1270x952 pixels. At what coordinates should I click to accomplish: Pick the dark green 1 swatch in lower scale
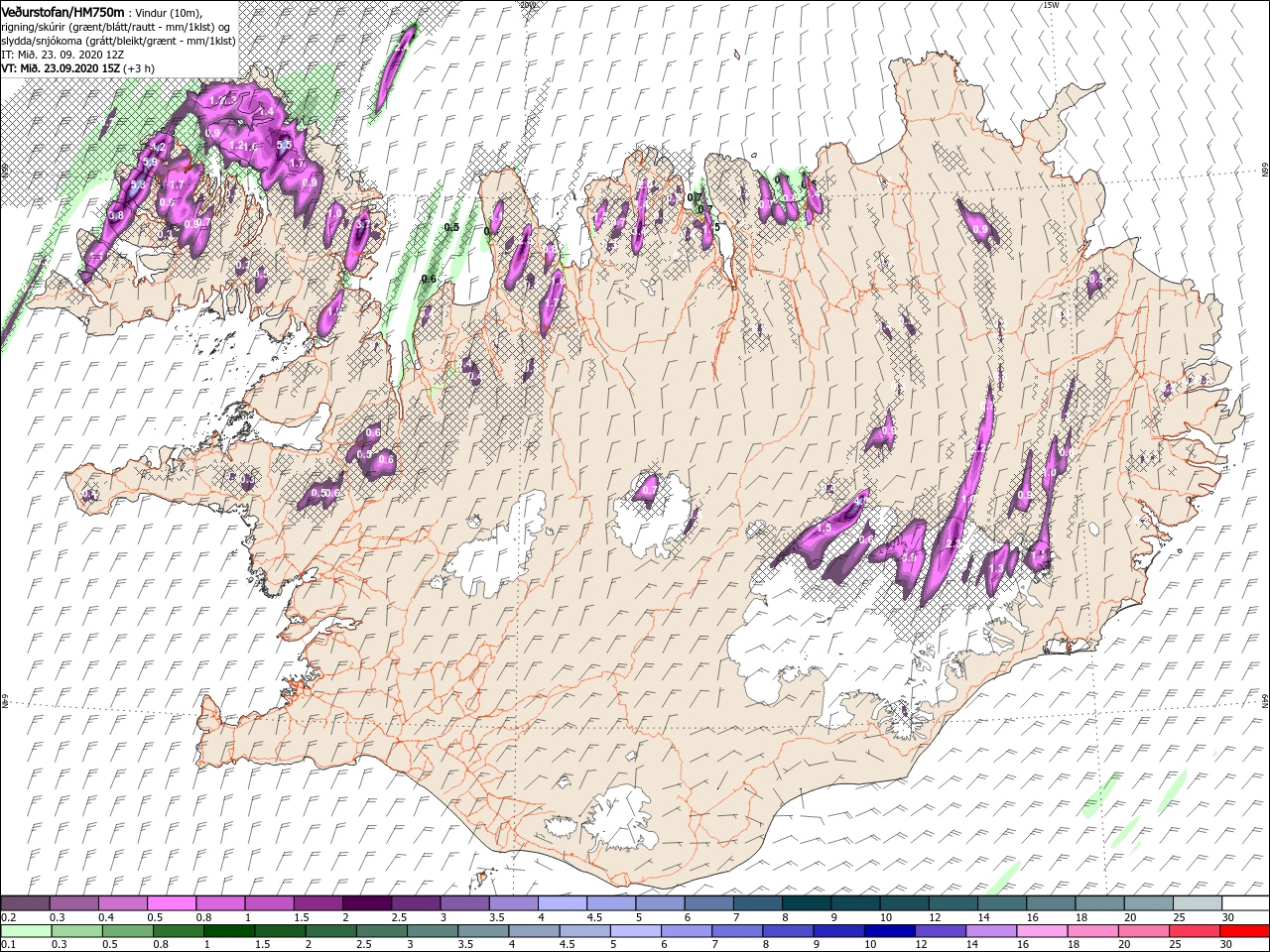(x=228, y=931)
